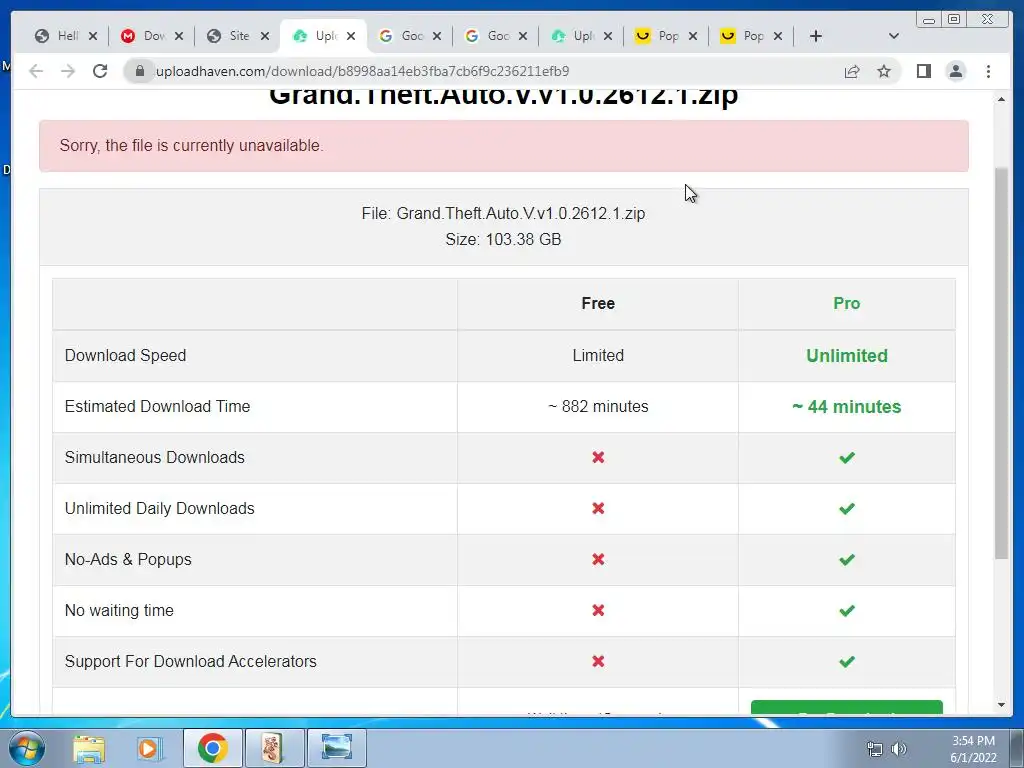This screenshot has width=1024, height=768.
Task: Close the 'Hell' tab
Action: (93, 36)
